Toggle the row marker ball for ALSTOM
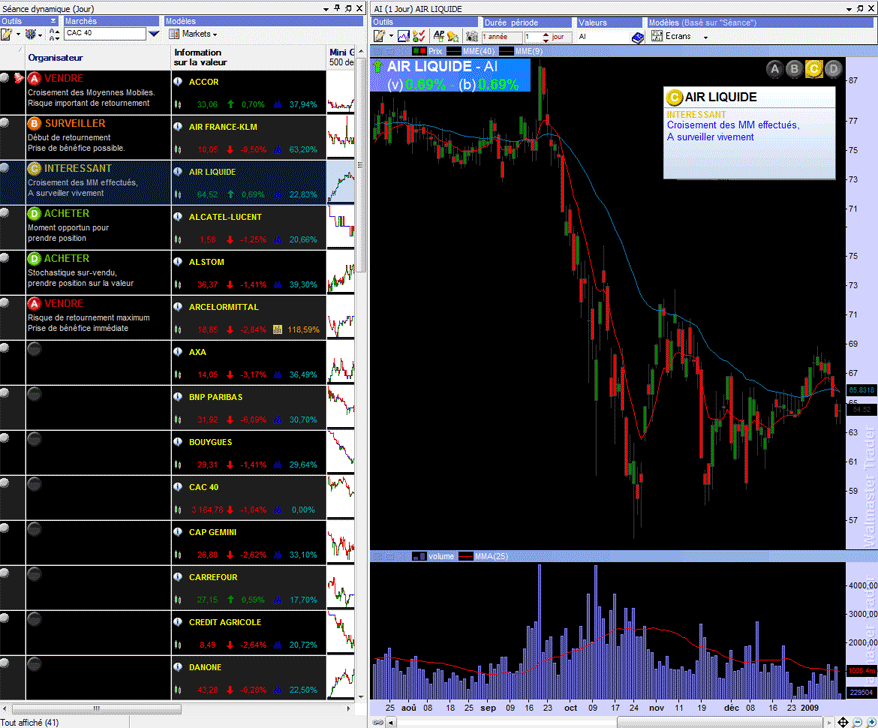The image size is (878, 728). 4,258
